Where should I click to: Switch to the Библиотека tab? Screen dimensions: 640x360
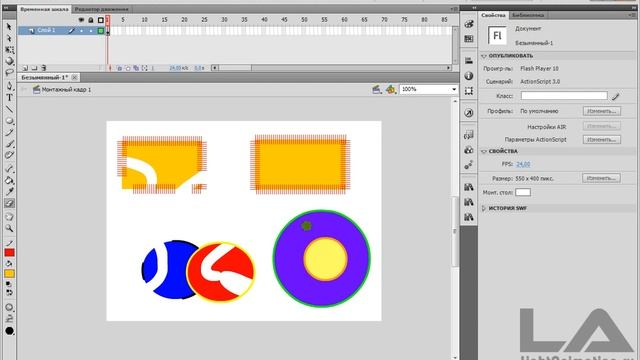[x=527, y=15]
